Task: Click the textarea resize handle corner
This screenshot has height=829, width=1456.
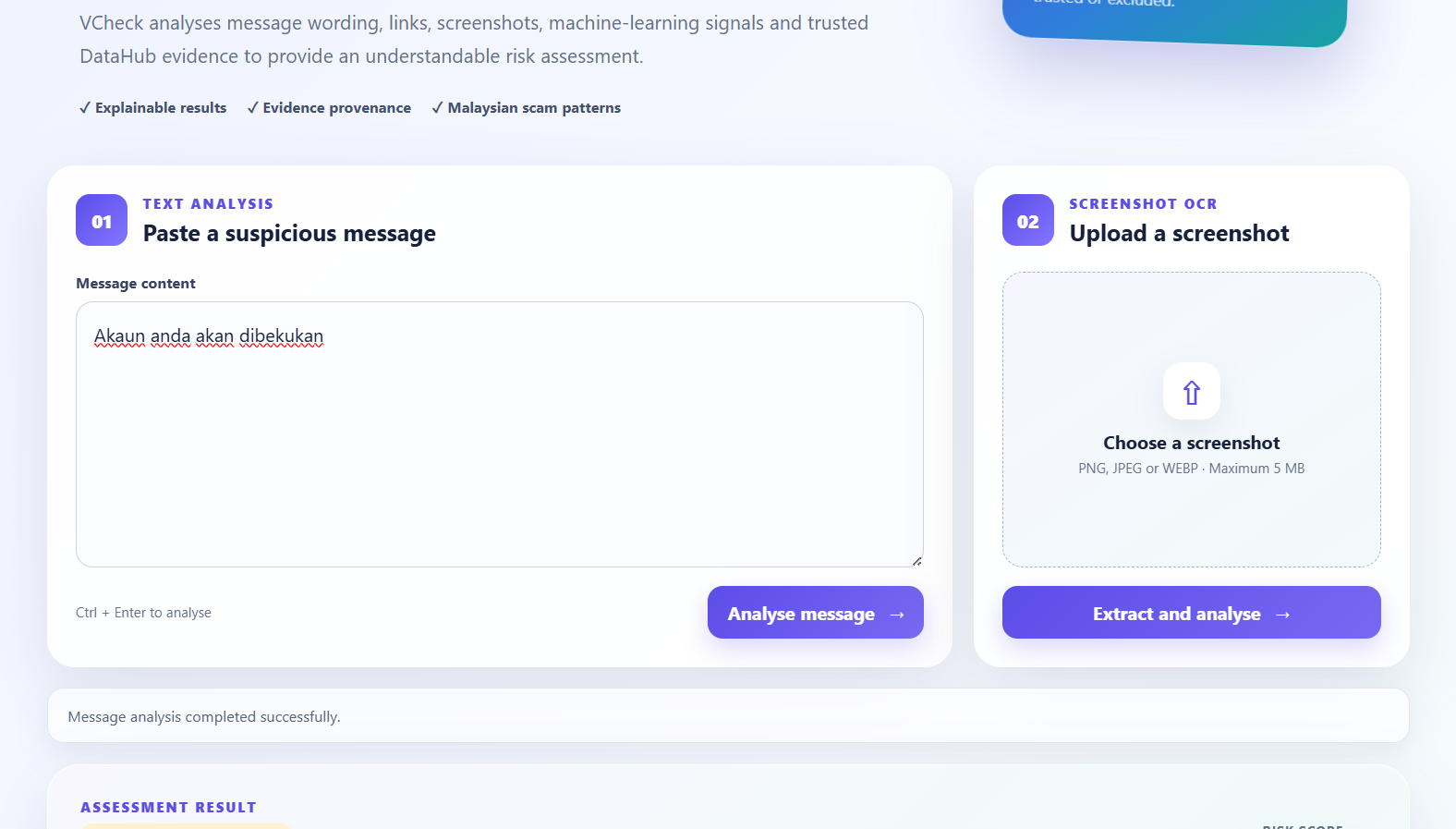Action: 916,560
